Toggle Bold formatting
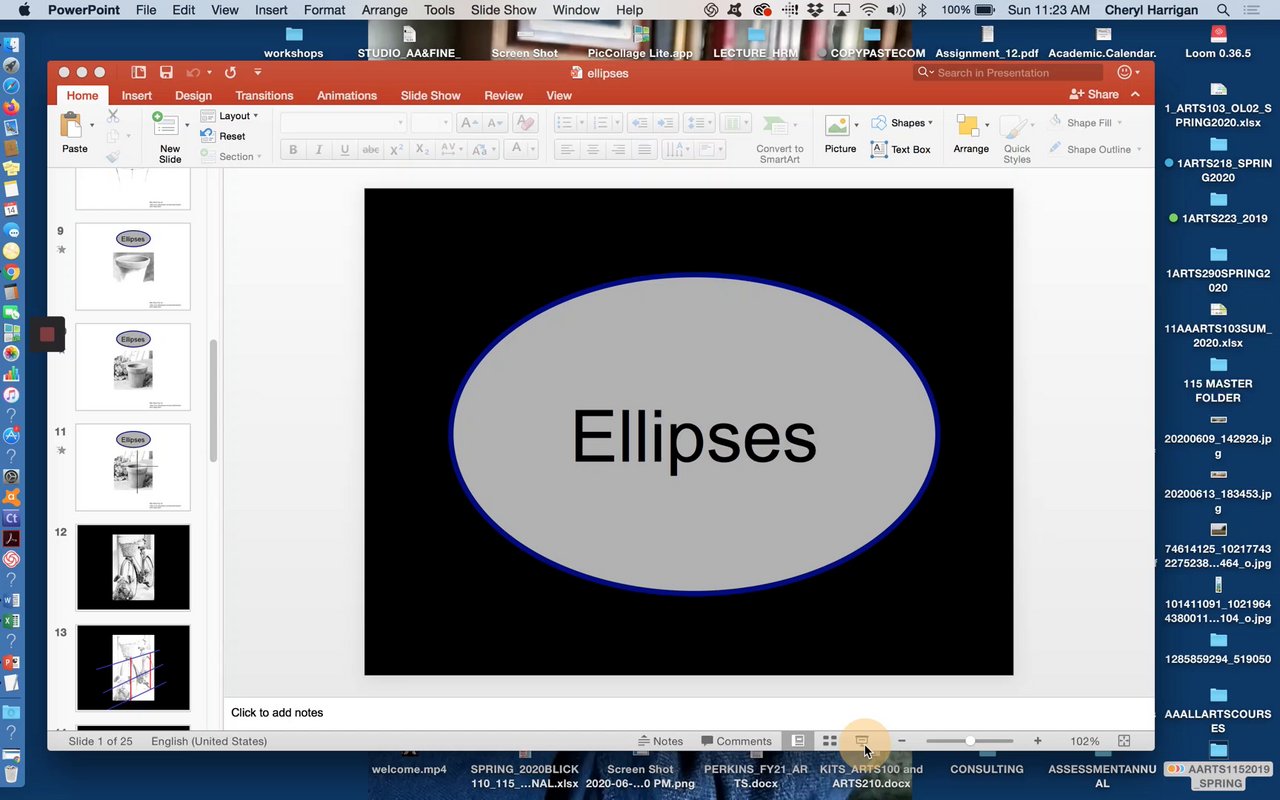Viewport: 1280px width, 800px height. [x=293, y=150]
